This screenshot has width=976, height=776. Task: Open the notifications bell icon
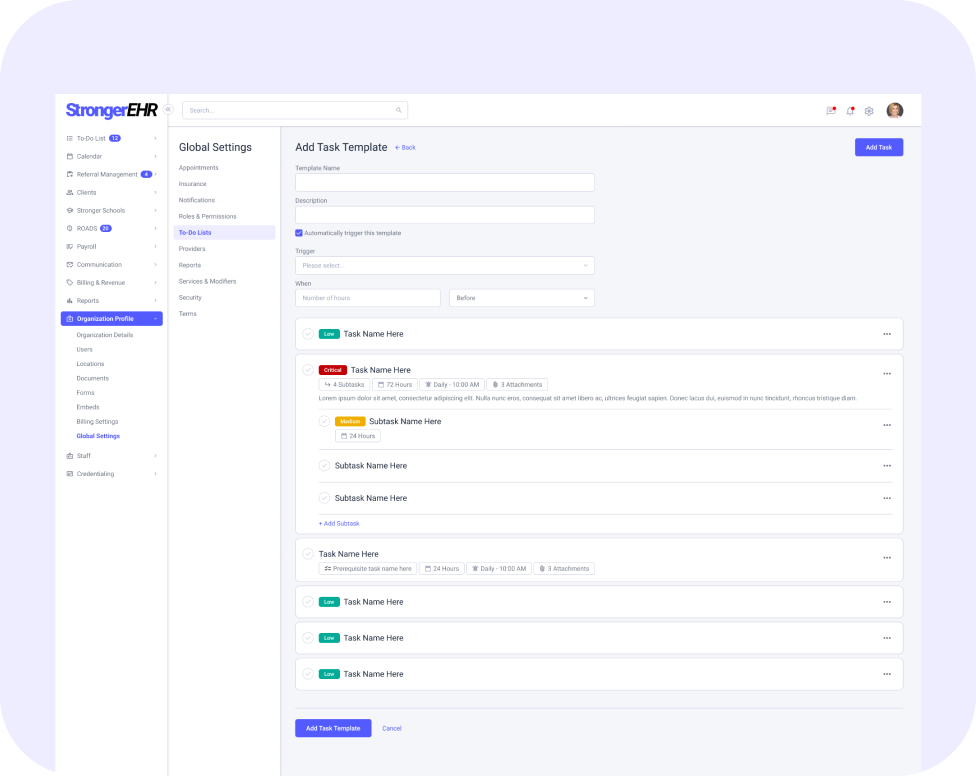coord(850,111)
